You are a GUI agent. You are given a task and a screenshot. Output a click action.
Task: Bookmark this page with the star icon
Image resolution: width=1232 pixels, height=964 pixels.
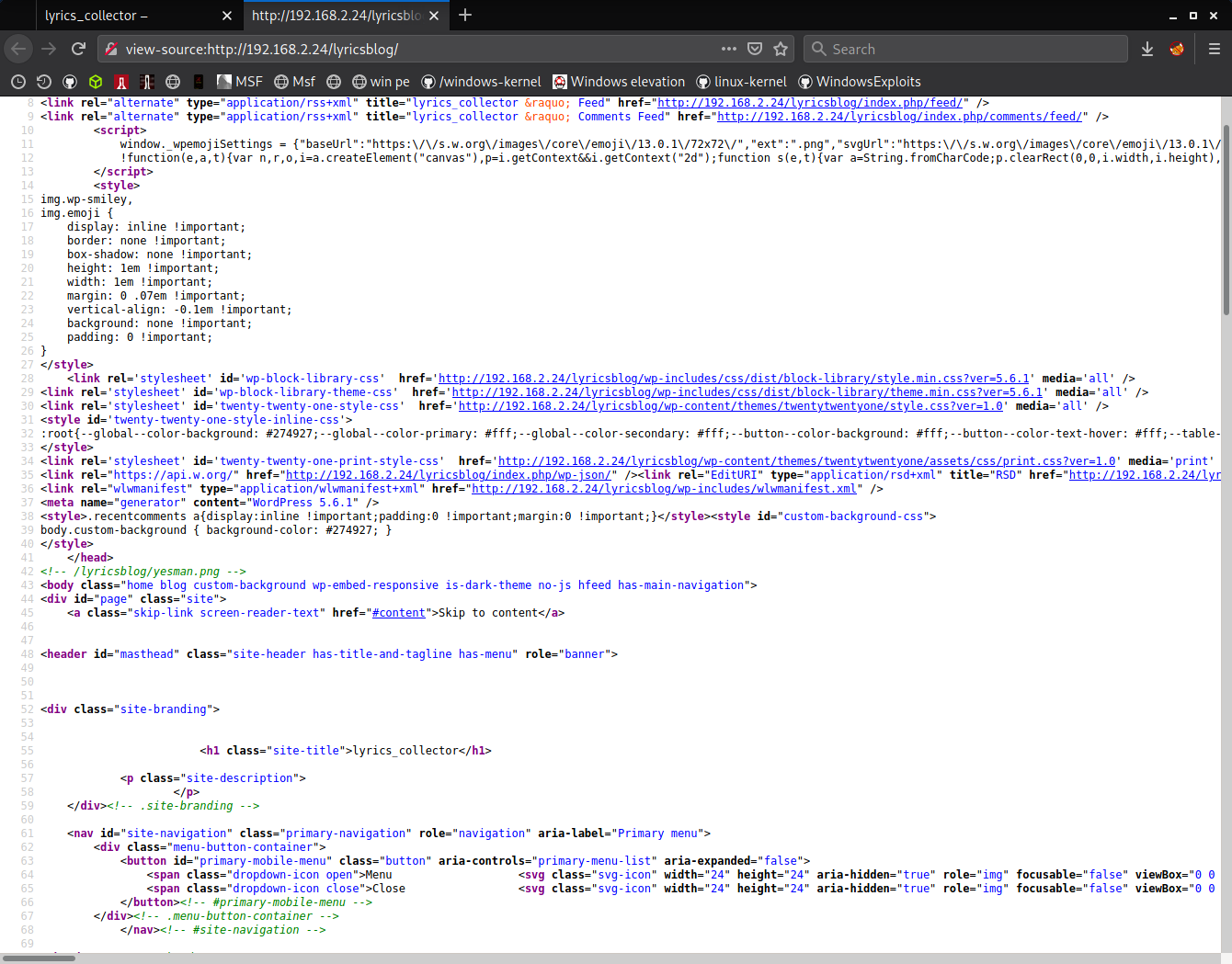pyautogui.click(x=781, y=49)
